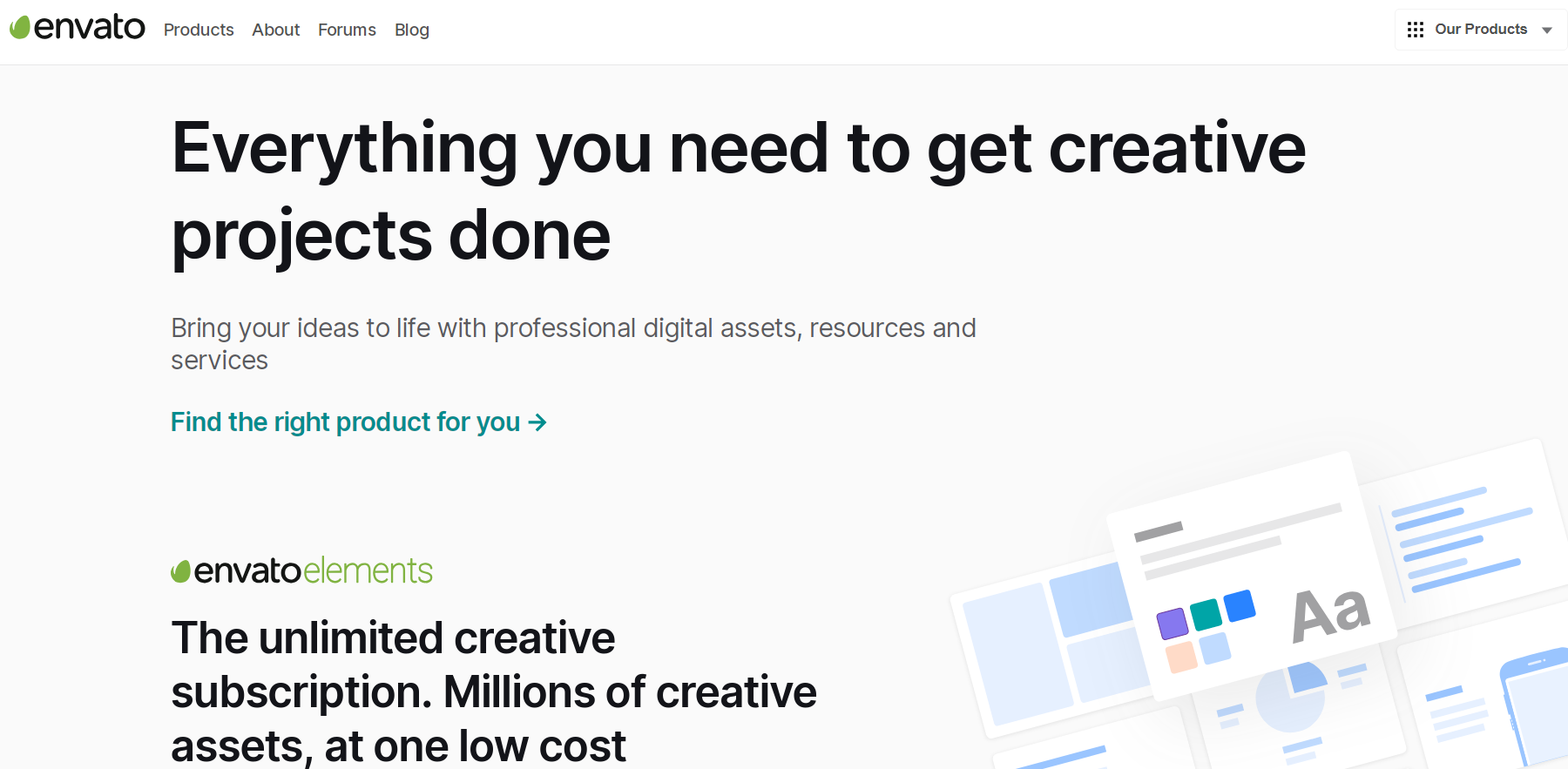Screen dimensions: 1568x769
Task: Click the Envato Elements logo
Action: tap(301, 571)
